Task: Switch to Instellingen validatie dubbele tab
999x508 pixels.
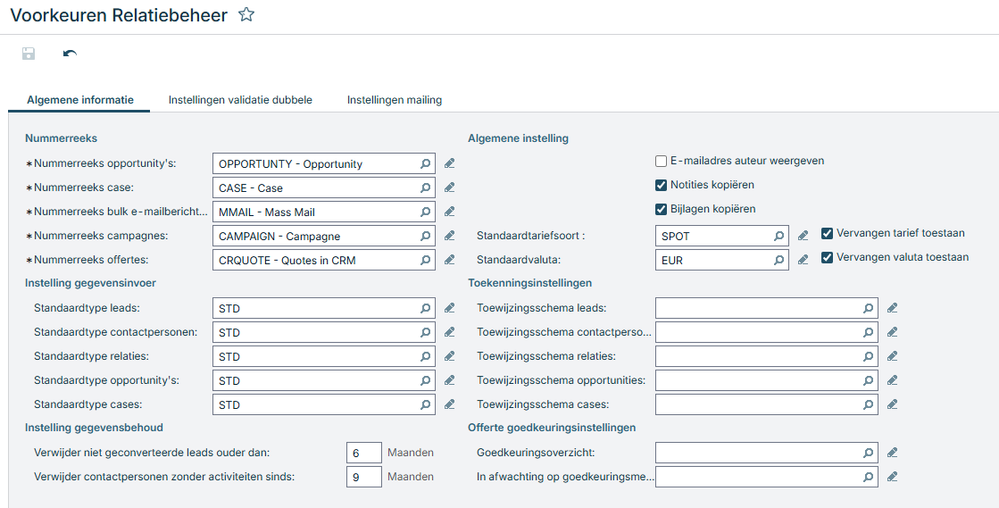Action: coord(240,100)
